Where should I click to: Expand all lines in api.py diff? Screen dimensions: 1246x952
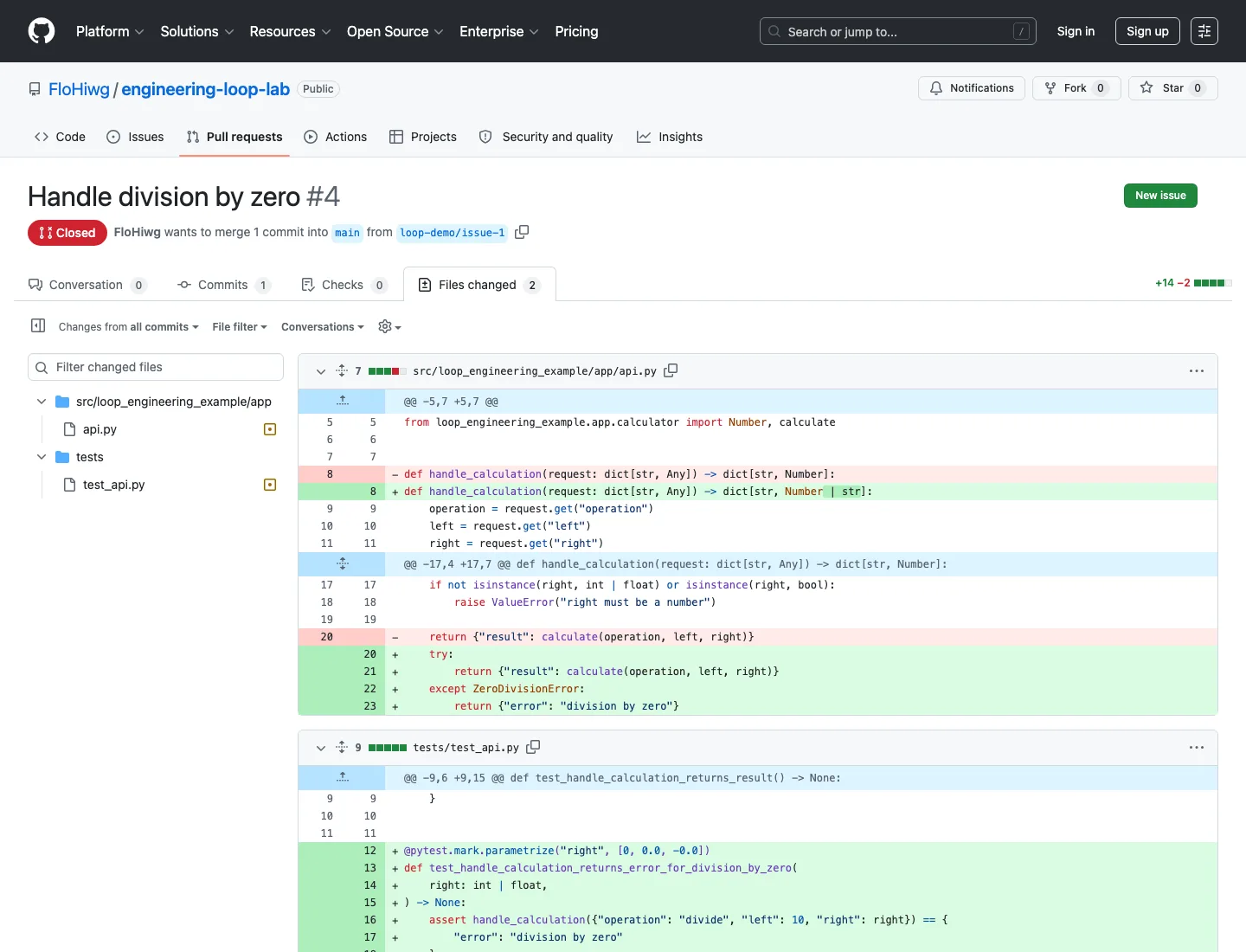(x=342, y=370)
